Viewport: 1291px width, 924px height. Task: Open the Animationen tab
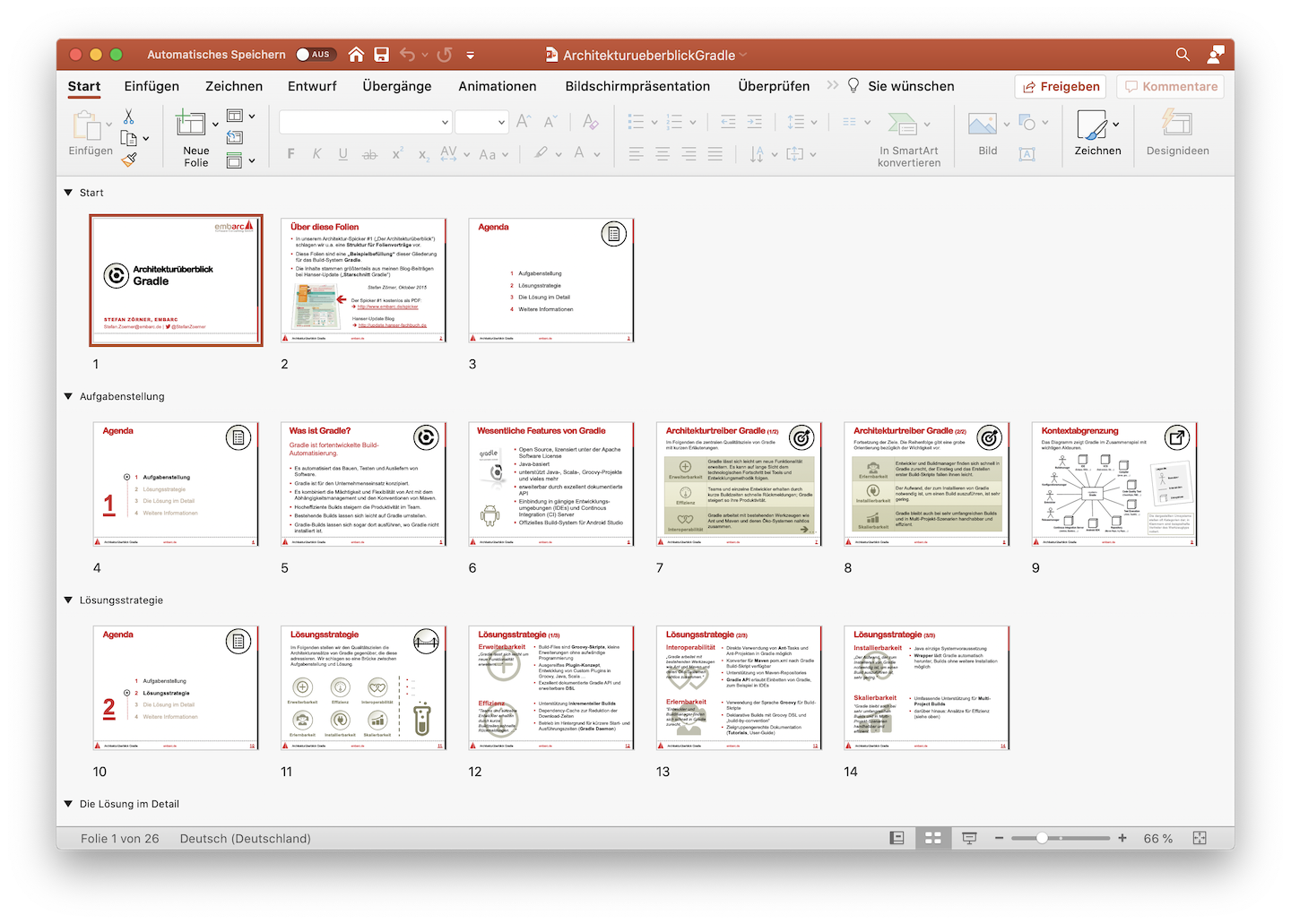pos(498,86)
